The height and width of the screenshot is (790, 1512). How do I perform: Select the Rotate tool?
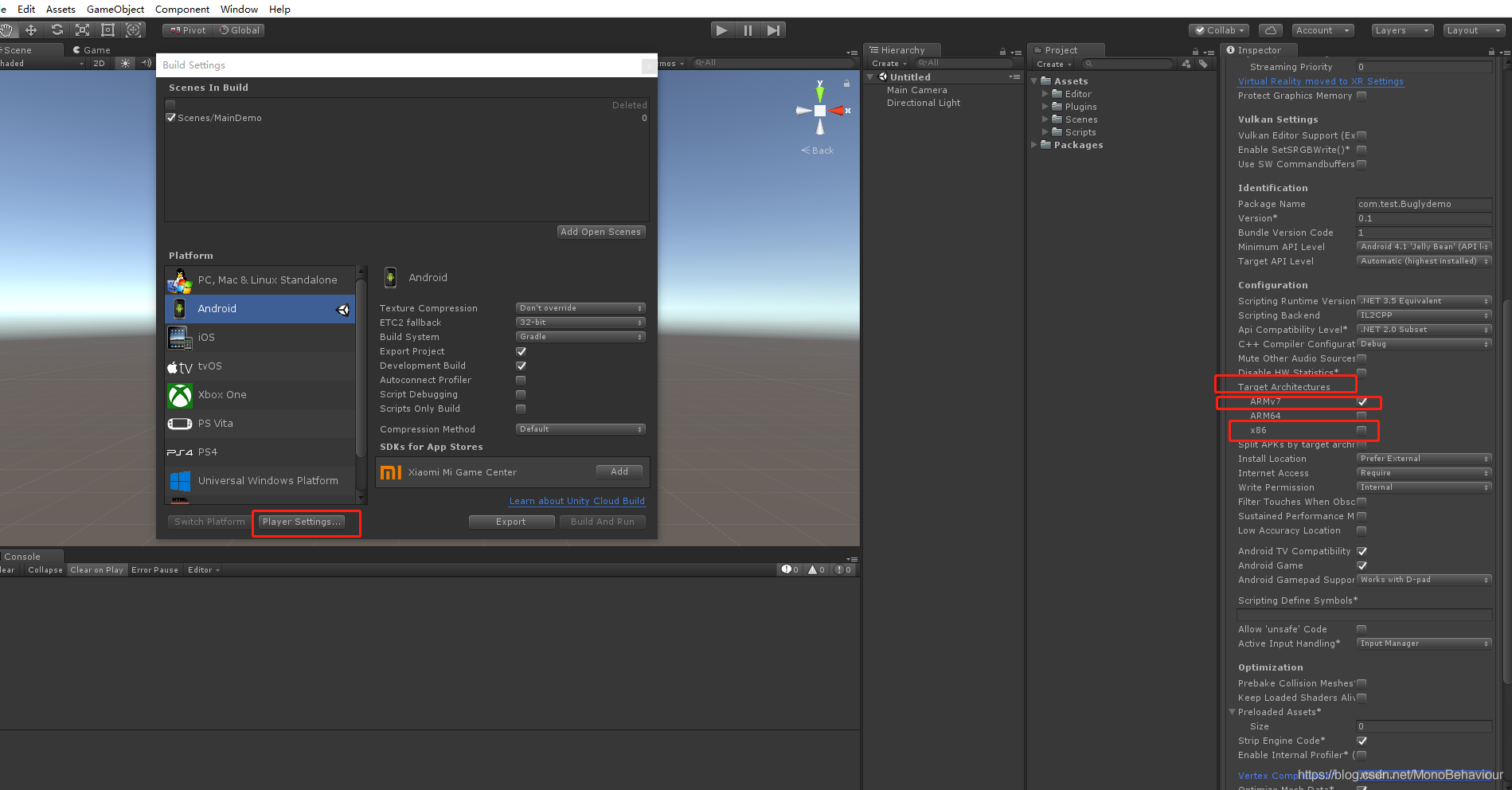(57, 29)
